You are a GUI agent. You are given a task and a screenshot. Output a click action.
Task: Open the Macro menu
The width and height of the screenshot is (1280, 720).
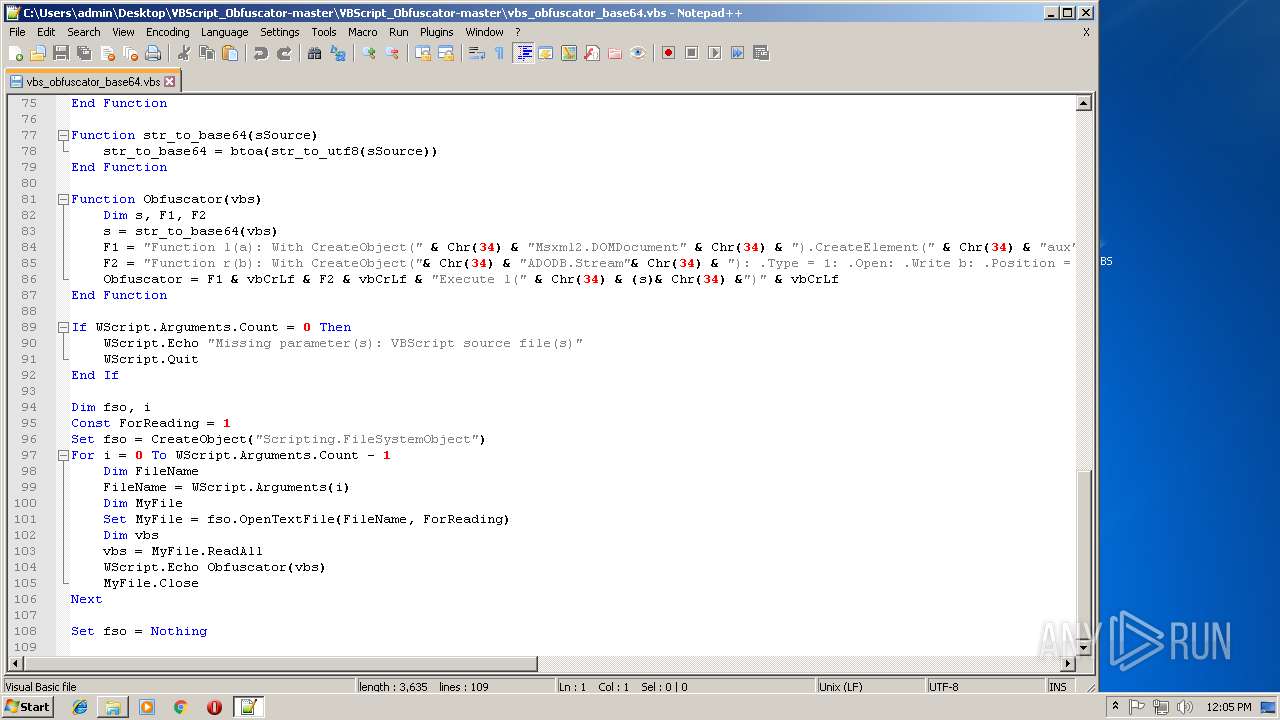point(363,32)
